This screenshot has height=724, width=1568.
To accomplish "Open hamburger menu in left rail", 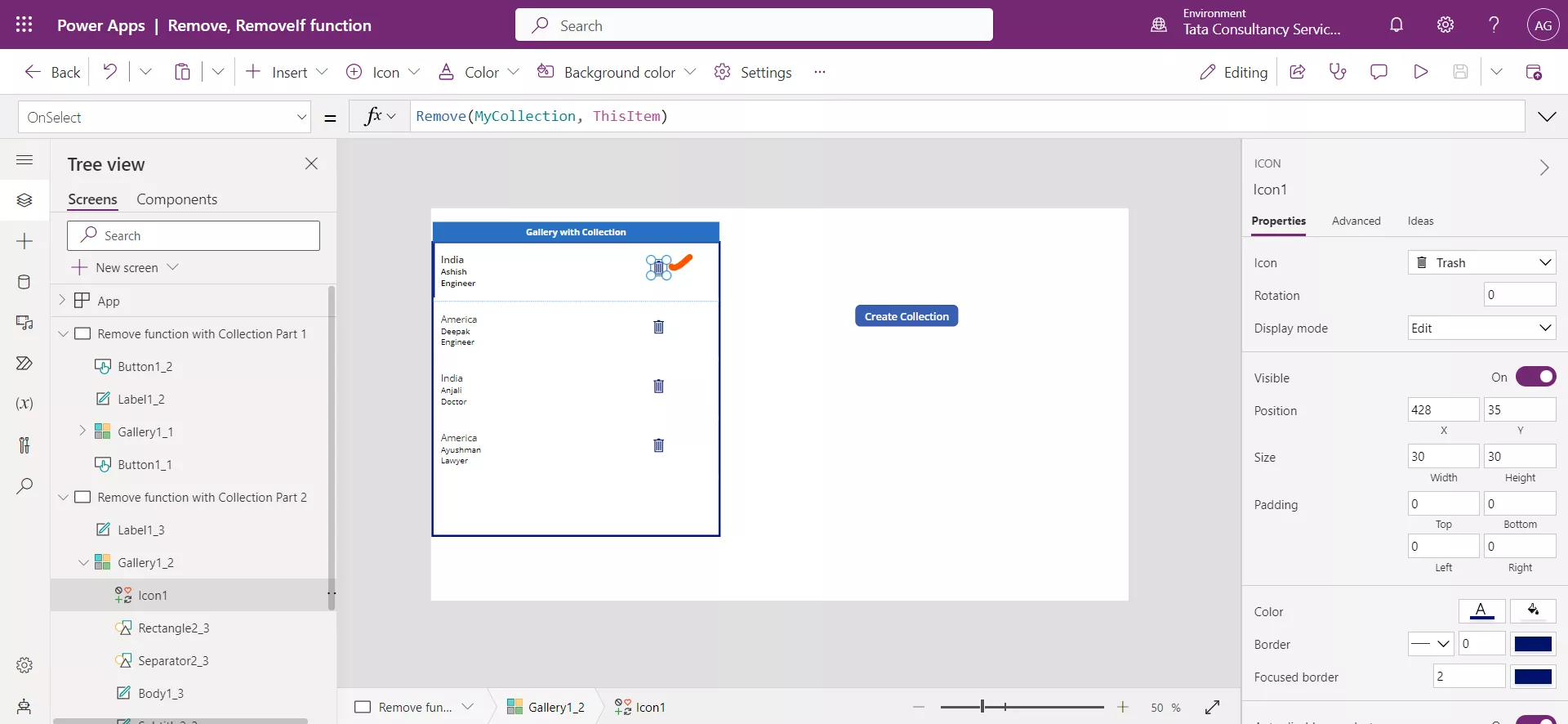I will point(24,159).
